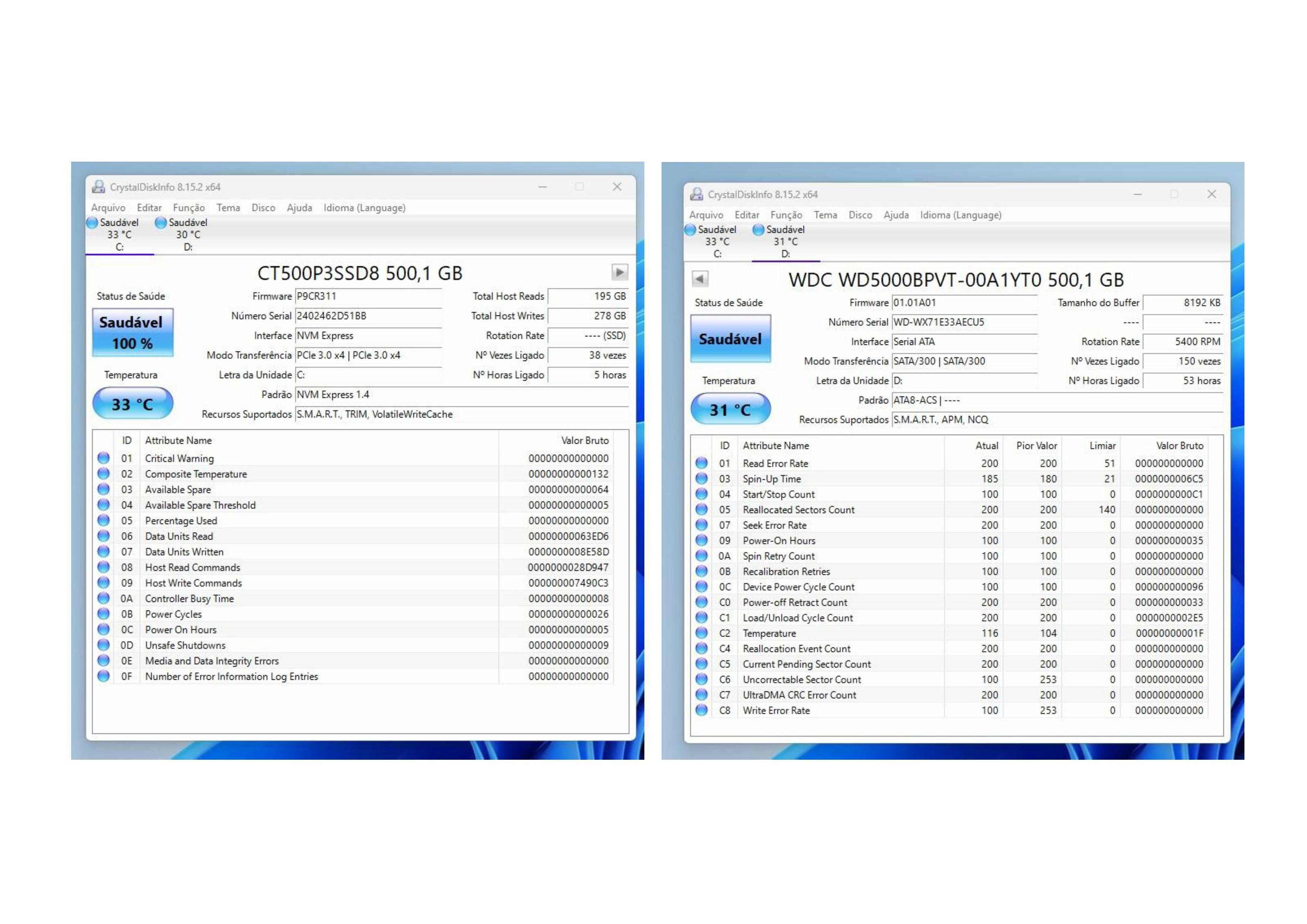Click status orb for Load/Unload Cycle Count row
Screen dimensions: 1307x924
click(701, 618)
